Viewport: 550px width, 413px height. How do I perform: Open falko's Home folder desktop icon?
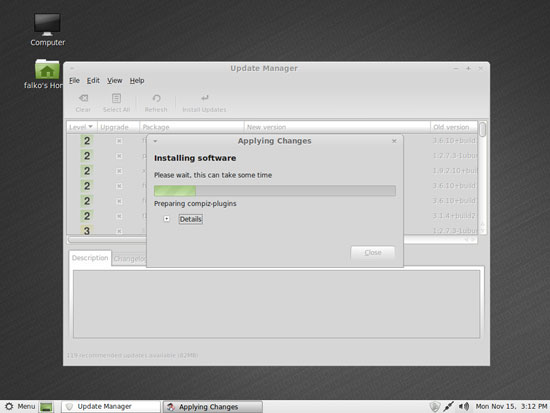point(47,69)
